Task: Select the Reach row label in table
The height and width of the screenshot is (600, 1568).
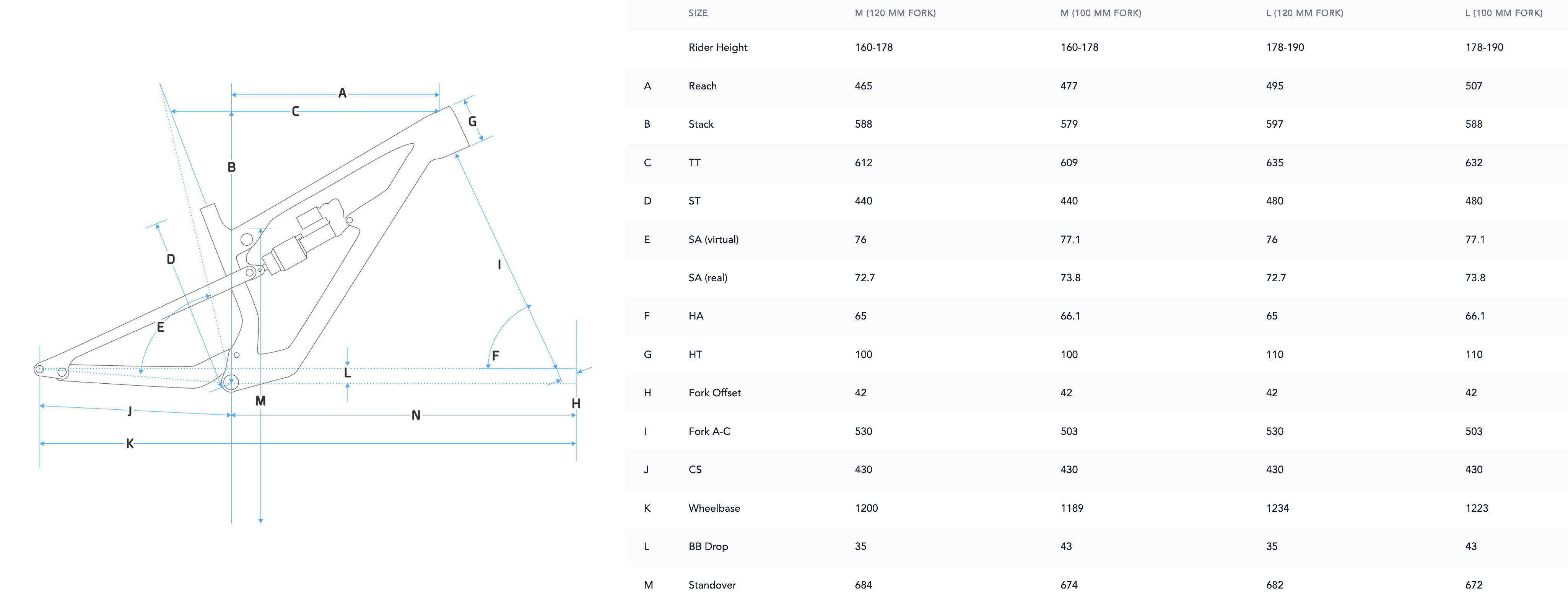Action: tap(703, 86)
